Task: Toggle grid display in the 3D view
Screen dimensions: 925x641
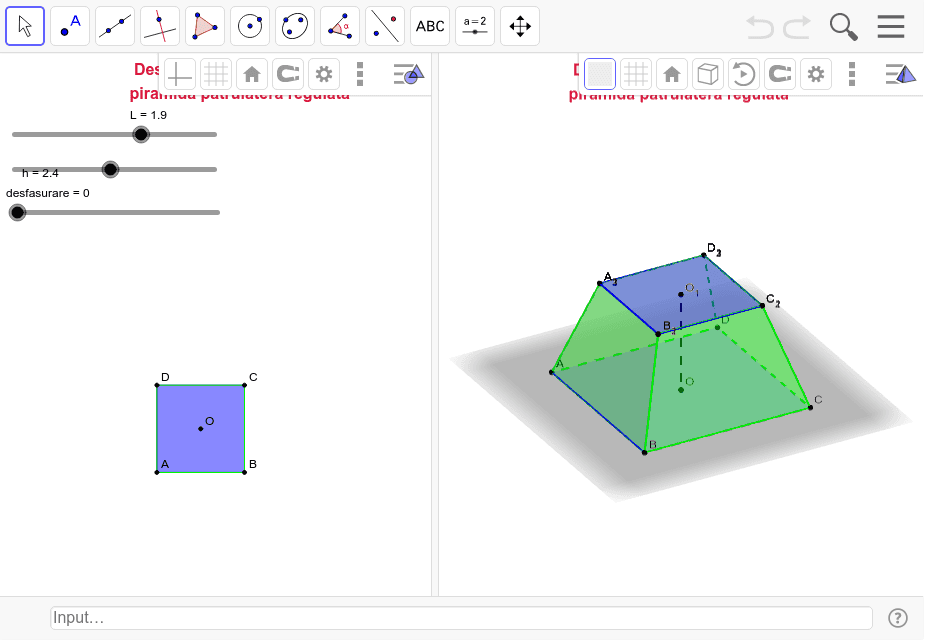Action: tap(636, 74)
